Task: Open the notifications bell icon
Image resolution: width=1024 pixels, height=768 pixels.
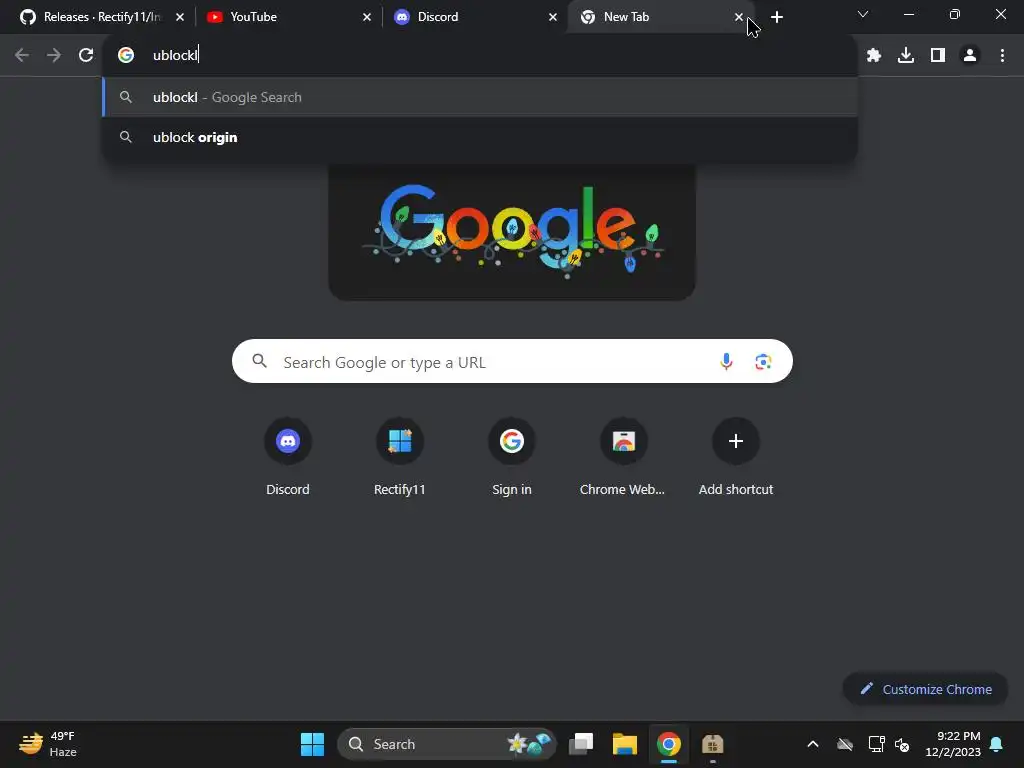Action: pos(997,744)
